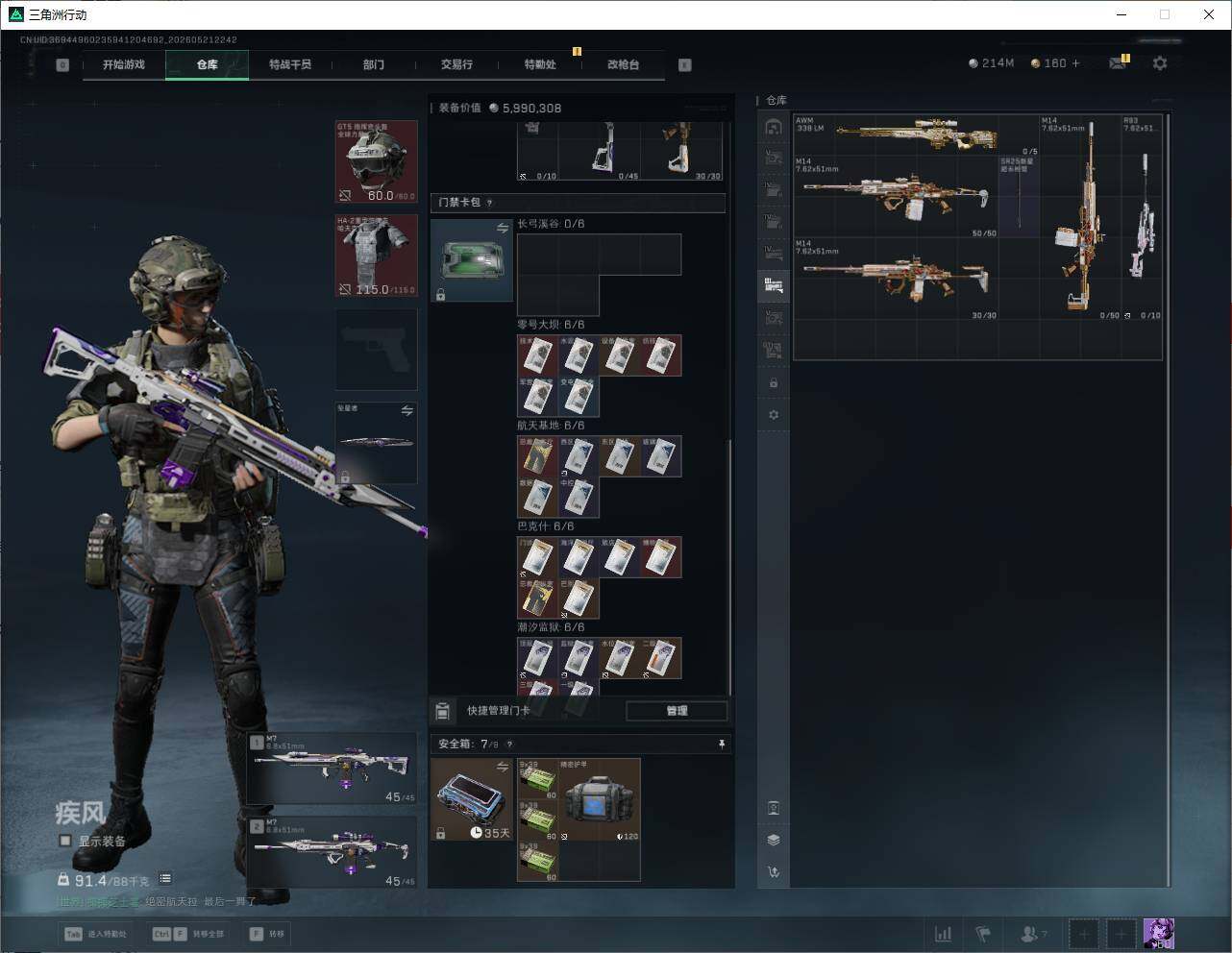The width and height of the screenshot is (1232, 953).
Task: Open the 特战干员 tab
Action: 290,64
